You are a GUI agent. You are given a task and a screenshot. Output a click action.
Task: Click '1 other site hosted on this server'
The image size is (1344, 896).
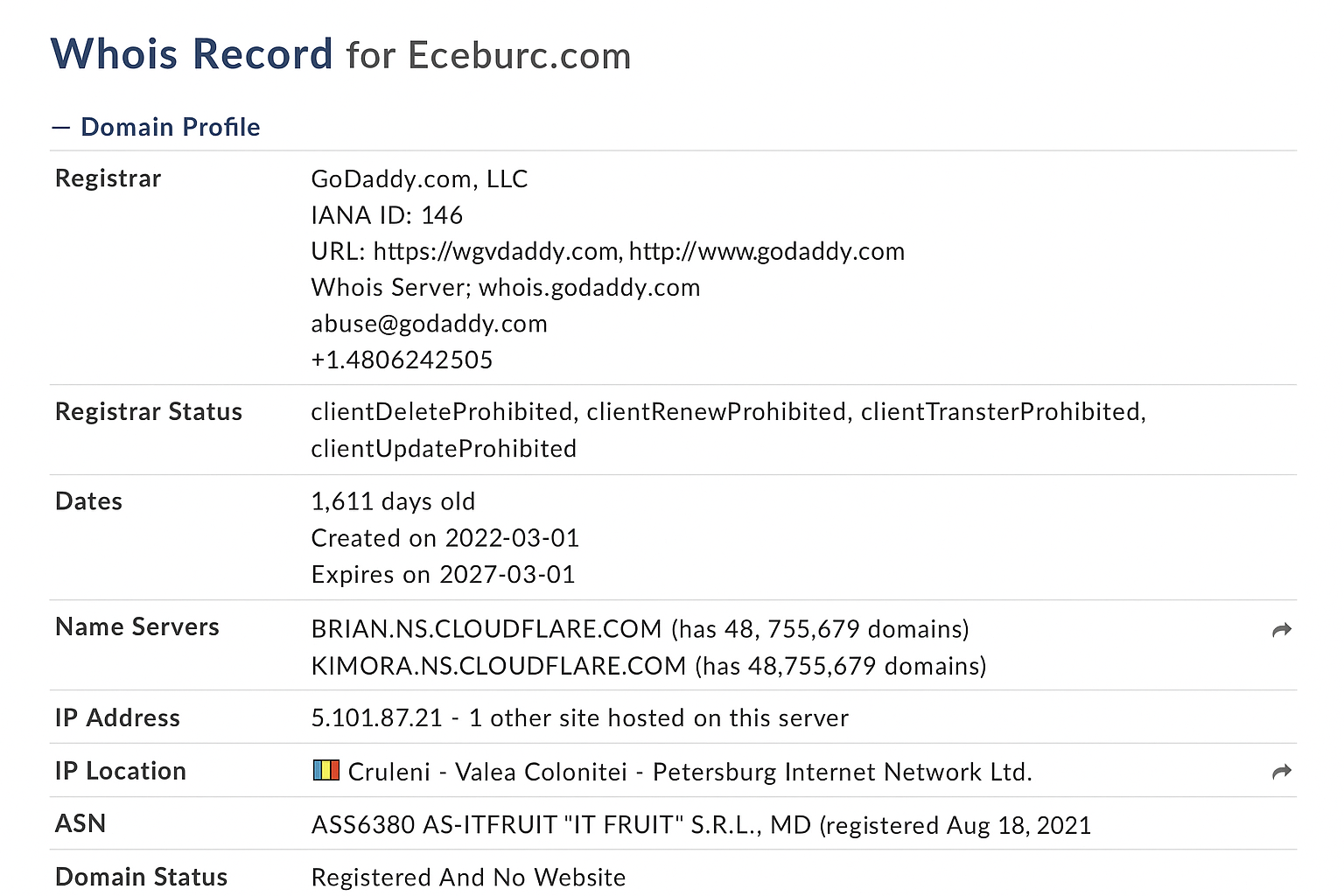point(658,718)
